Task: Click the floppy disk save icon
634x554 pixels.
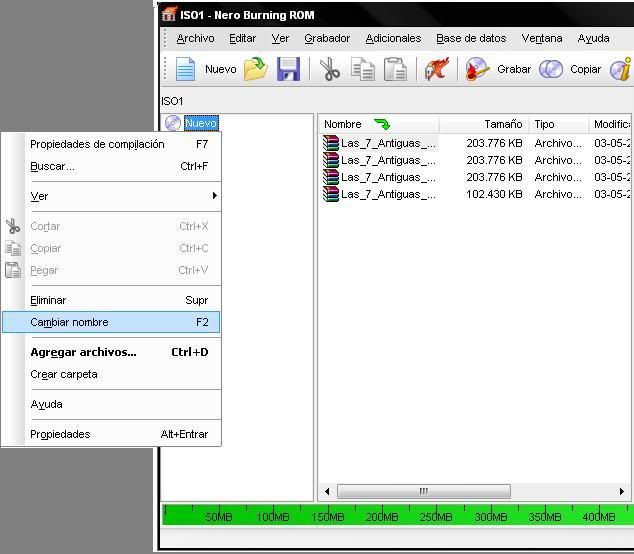Action: (288, 69)
